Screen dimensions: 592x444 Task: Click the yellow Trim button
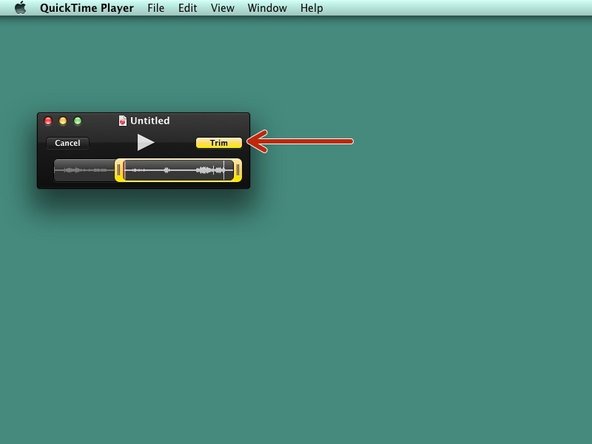coord(219,143)
